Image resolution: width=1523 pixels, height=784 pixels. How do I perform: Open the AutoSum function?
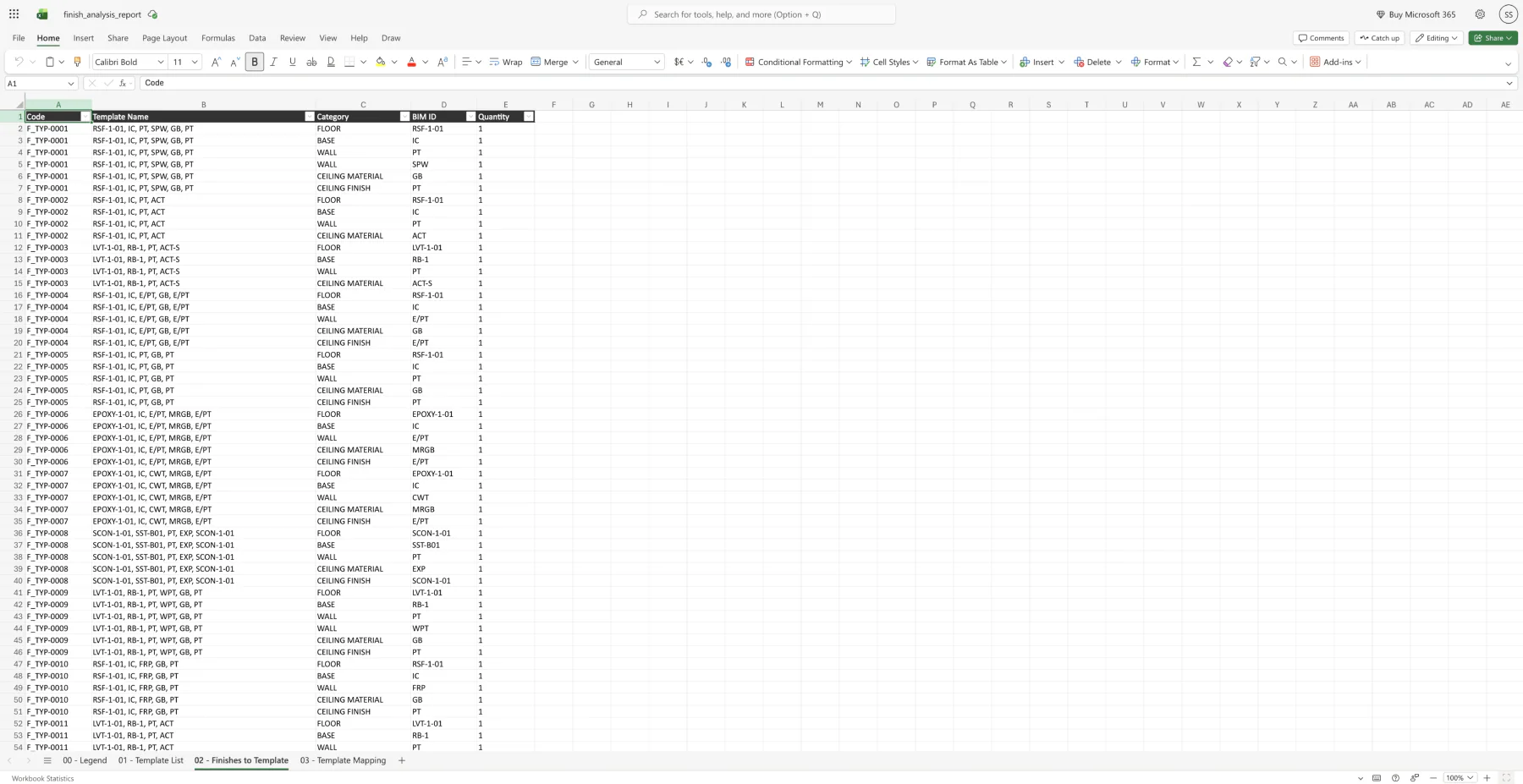(1197, 61)
